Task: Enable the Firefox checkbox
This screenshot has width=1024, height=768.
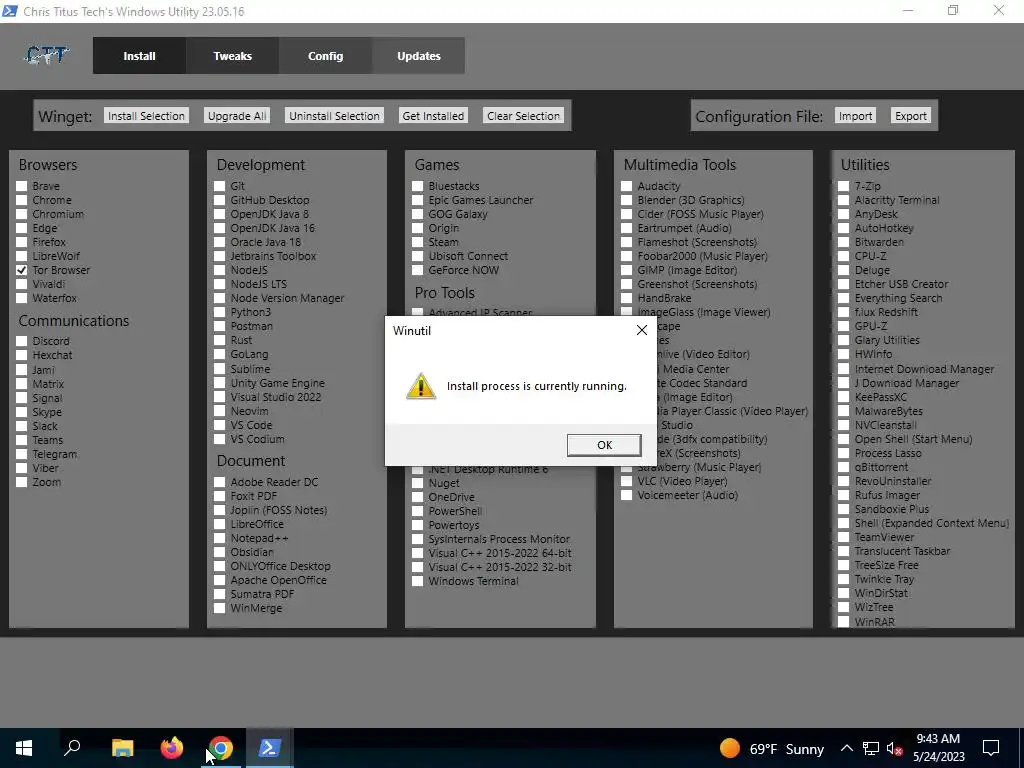Action: tap(22, 242)
